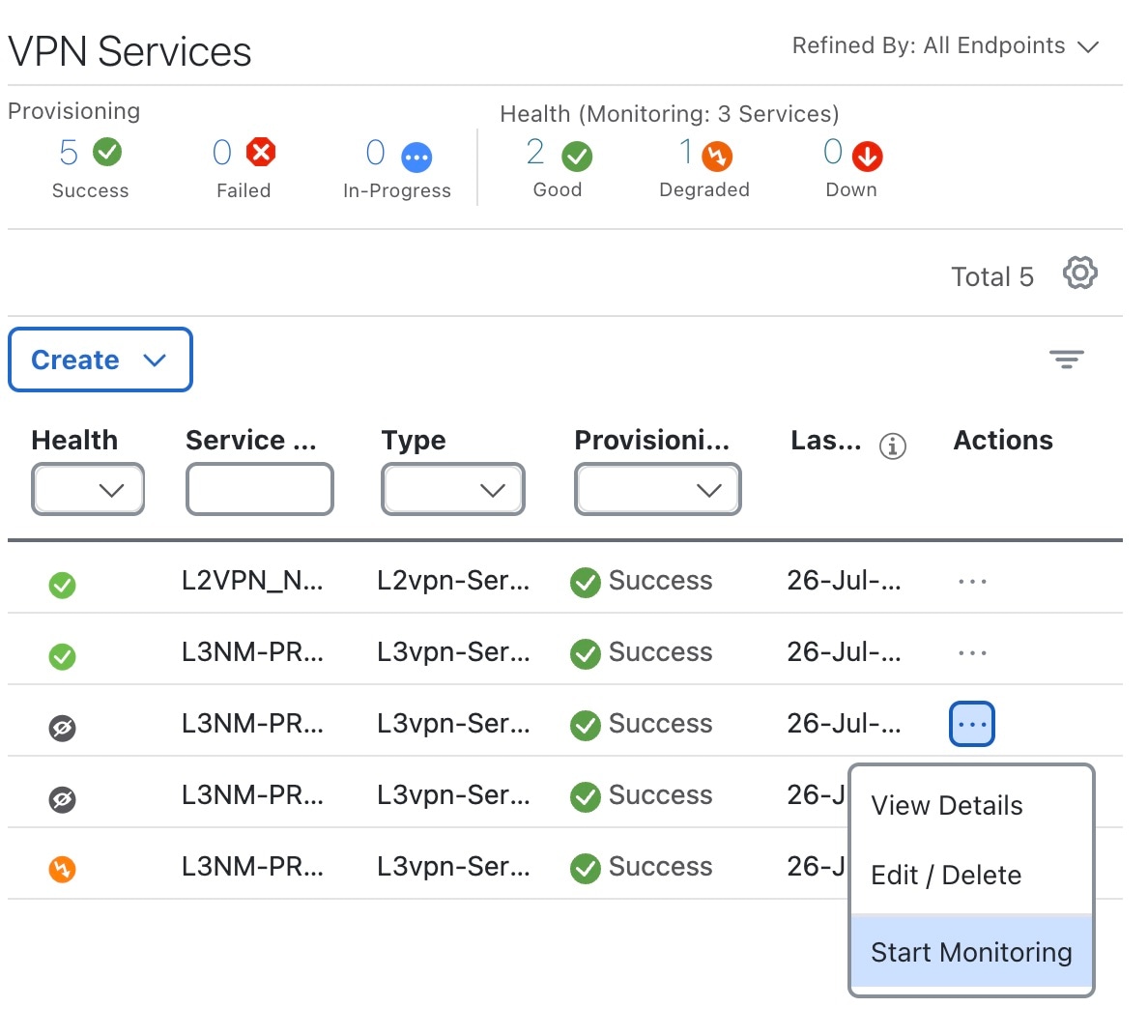Click the Service name filter field
Viewport: 1148px width, 1036px height.
[260, 490]
